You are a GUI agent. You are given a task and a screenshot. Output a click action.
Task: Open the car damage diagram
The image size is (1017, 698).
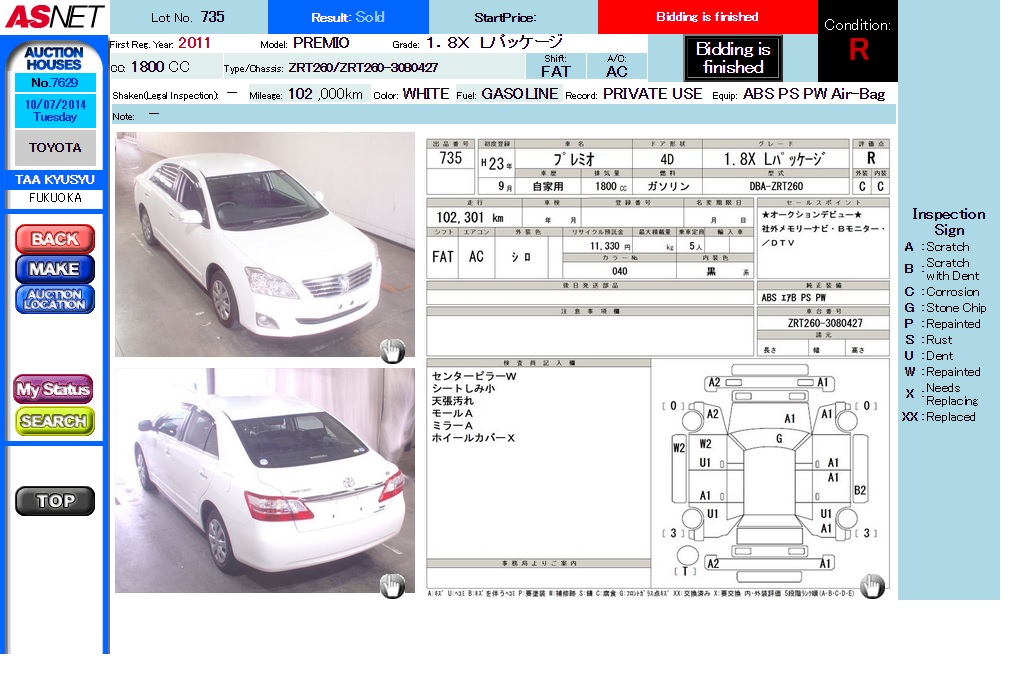[769, 474]
